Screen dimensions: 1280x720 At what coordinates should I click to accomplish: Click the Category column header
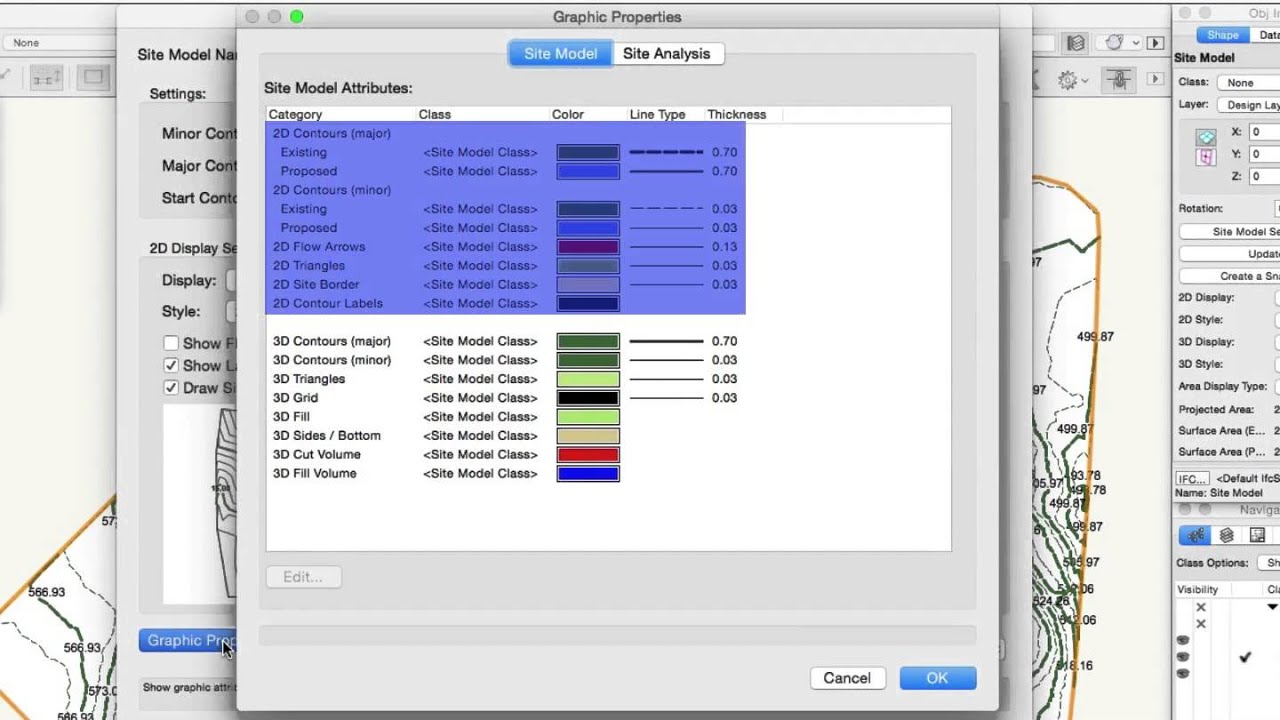point(340,115)
